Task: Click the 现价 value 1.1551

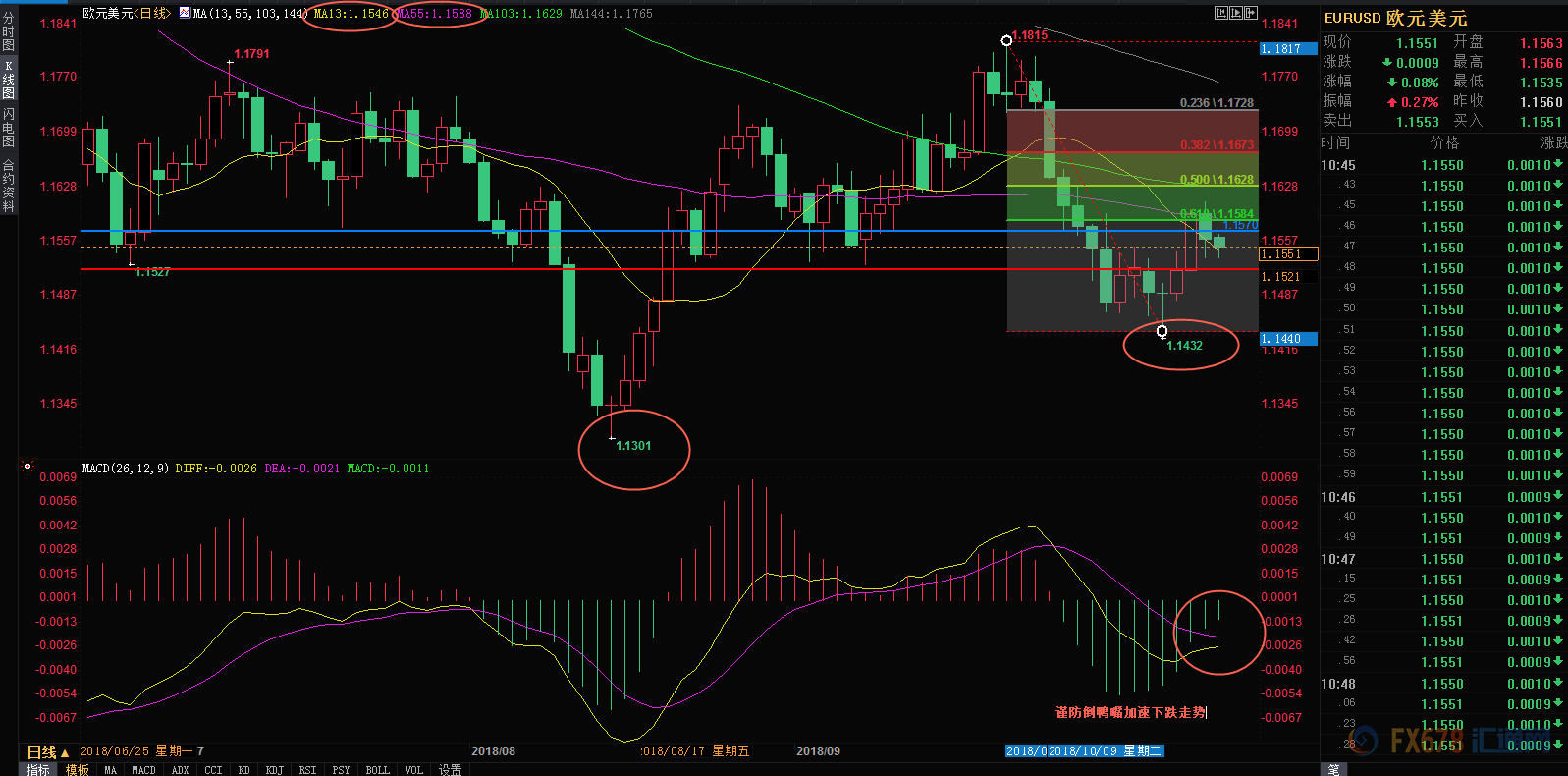Action: 1417,43
